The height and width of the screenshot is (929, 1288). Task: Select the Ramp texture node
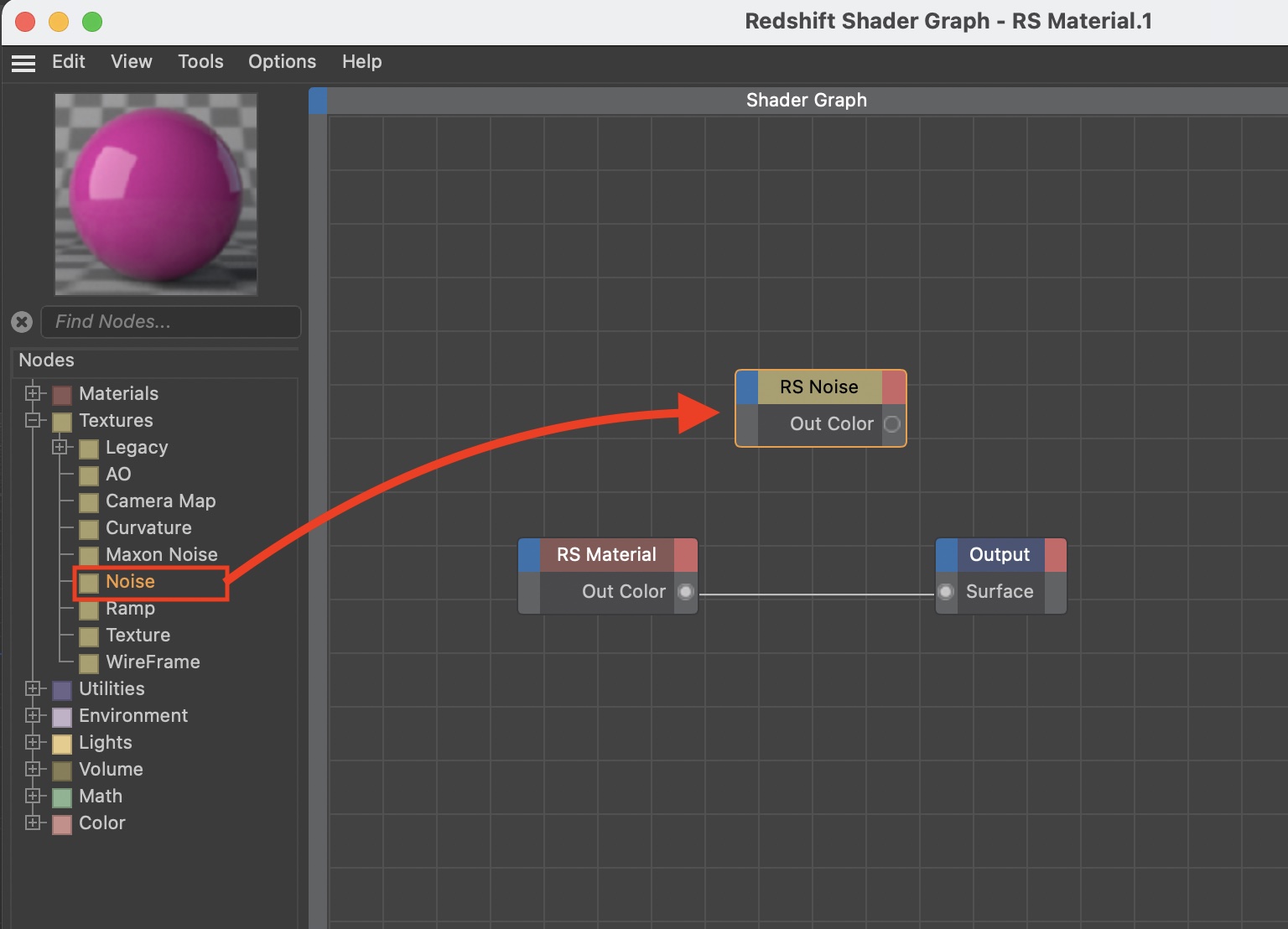click(130, 609)
